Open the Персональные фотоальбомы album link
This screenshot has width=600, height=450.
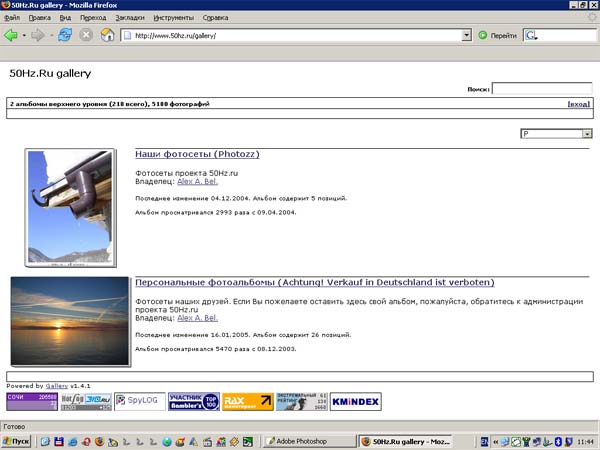(x=315, y=282)
